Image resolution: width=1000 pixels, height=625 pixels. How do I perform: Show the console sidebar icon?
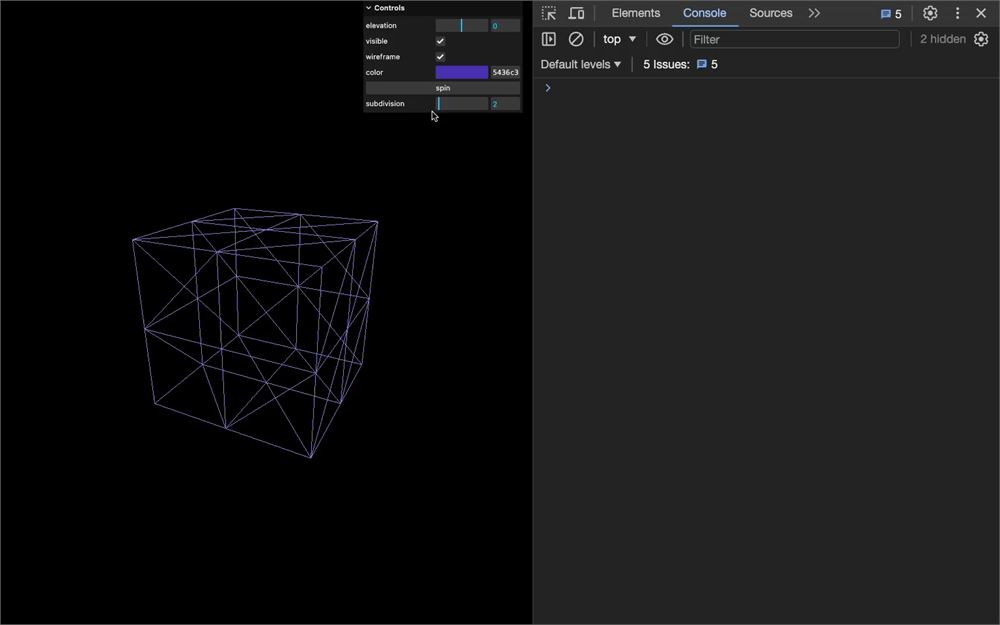coord(548,39)
